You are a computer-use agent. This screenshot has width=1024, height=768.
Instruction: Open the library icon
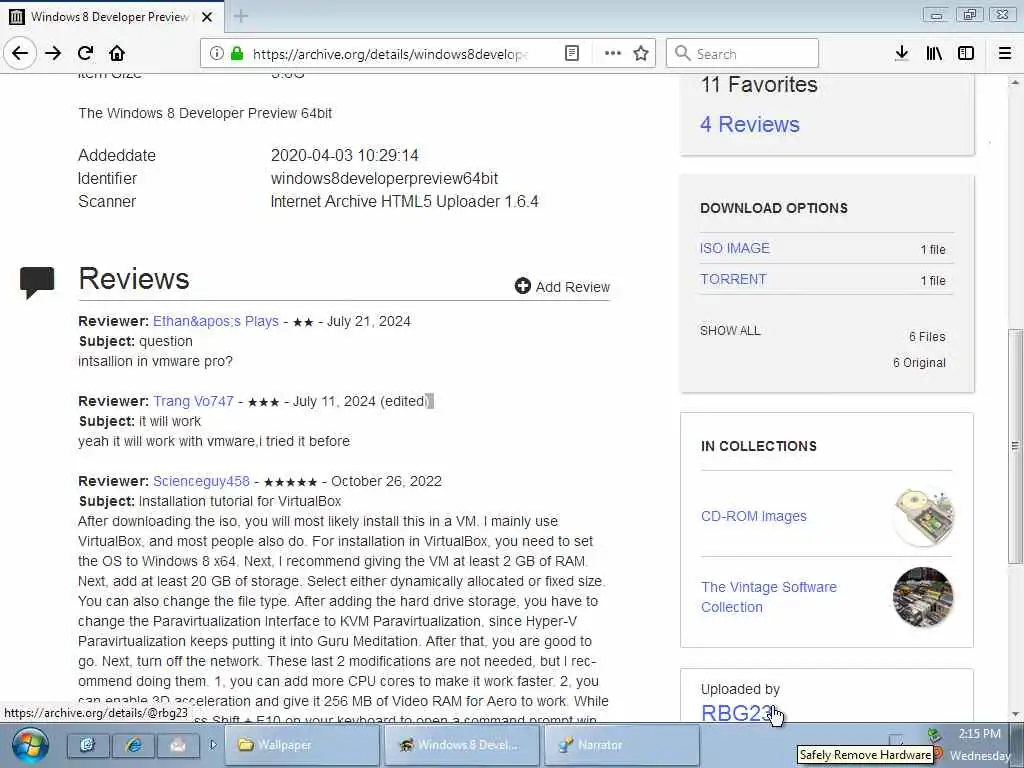934,54
